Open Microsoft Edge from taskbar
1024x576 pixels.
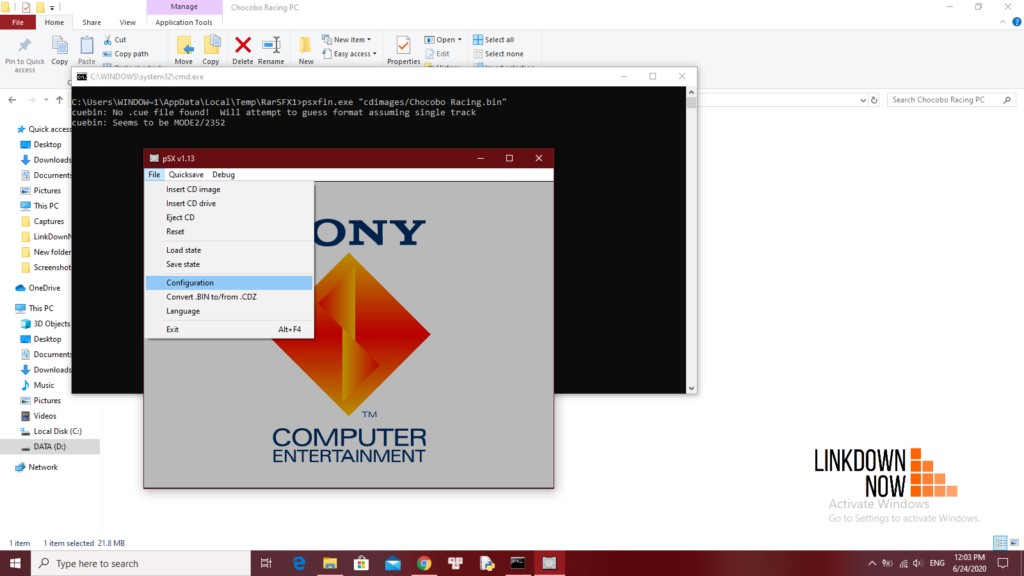298,563
